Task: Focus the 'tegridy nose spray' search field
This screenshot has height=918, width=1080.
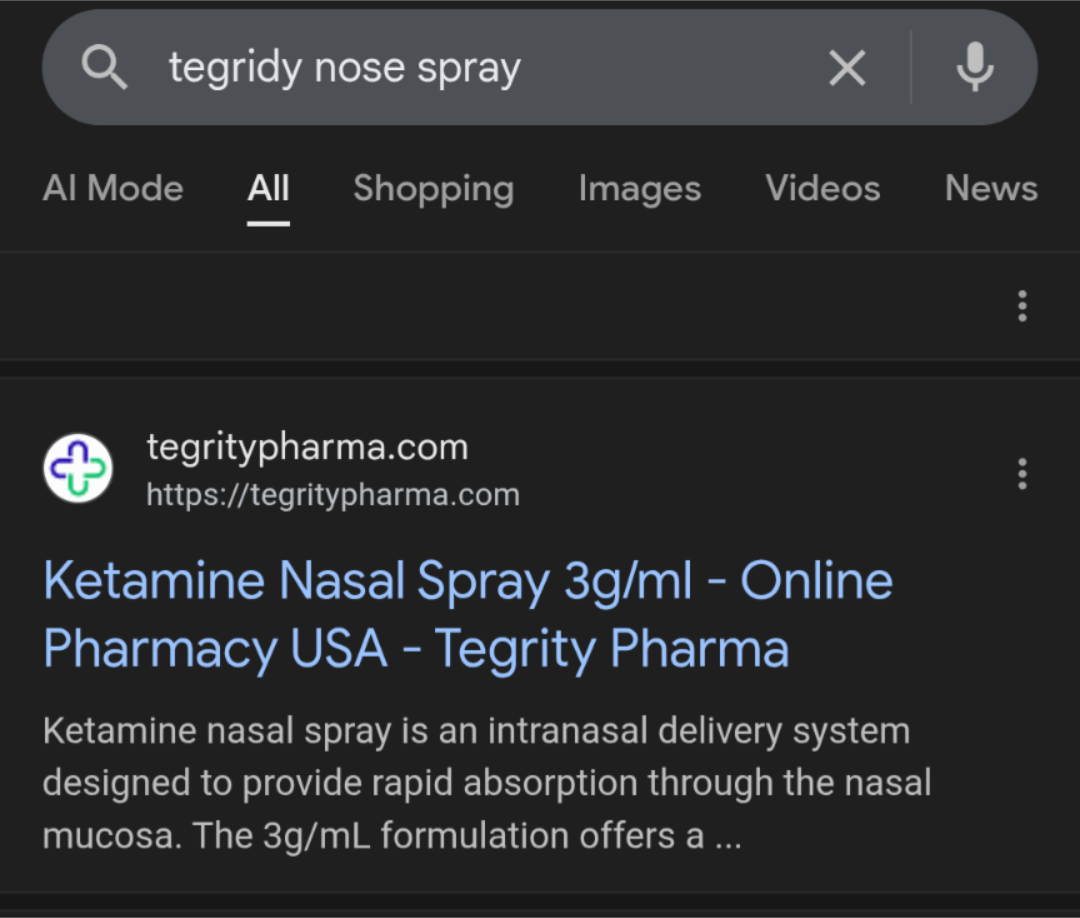Action: (450, 68)
